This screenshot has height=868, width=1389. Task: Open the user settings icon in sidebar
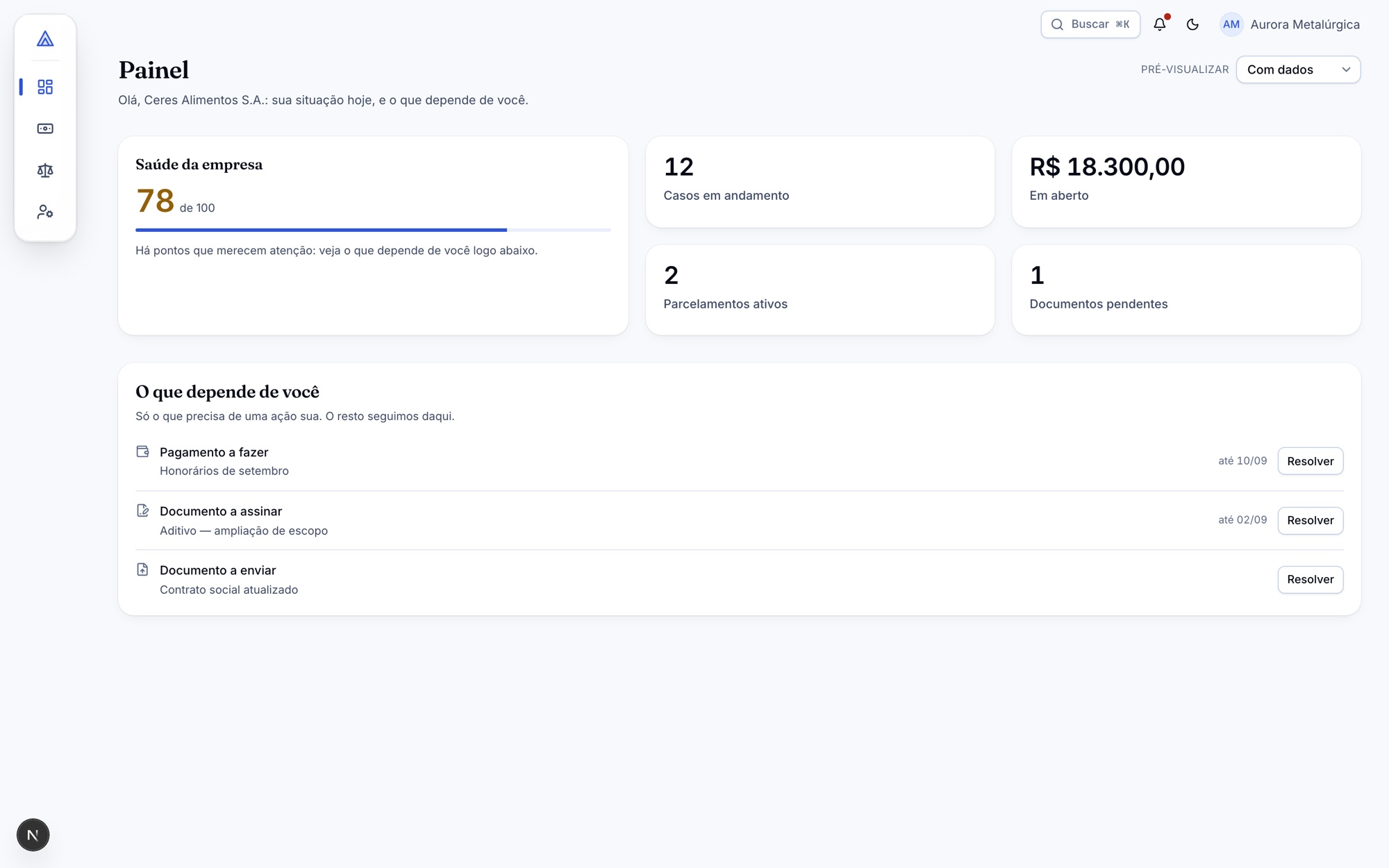[x=45, y=212]
